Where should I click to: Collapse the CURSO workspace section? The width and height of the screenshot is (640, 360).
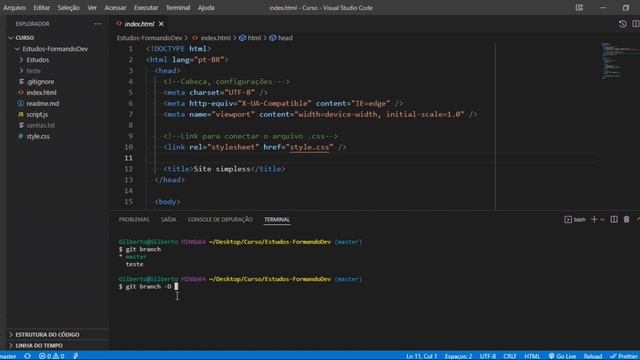click(x=24, y=38)
